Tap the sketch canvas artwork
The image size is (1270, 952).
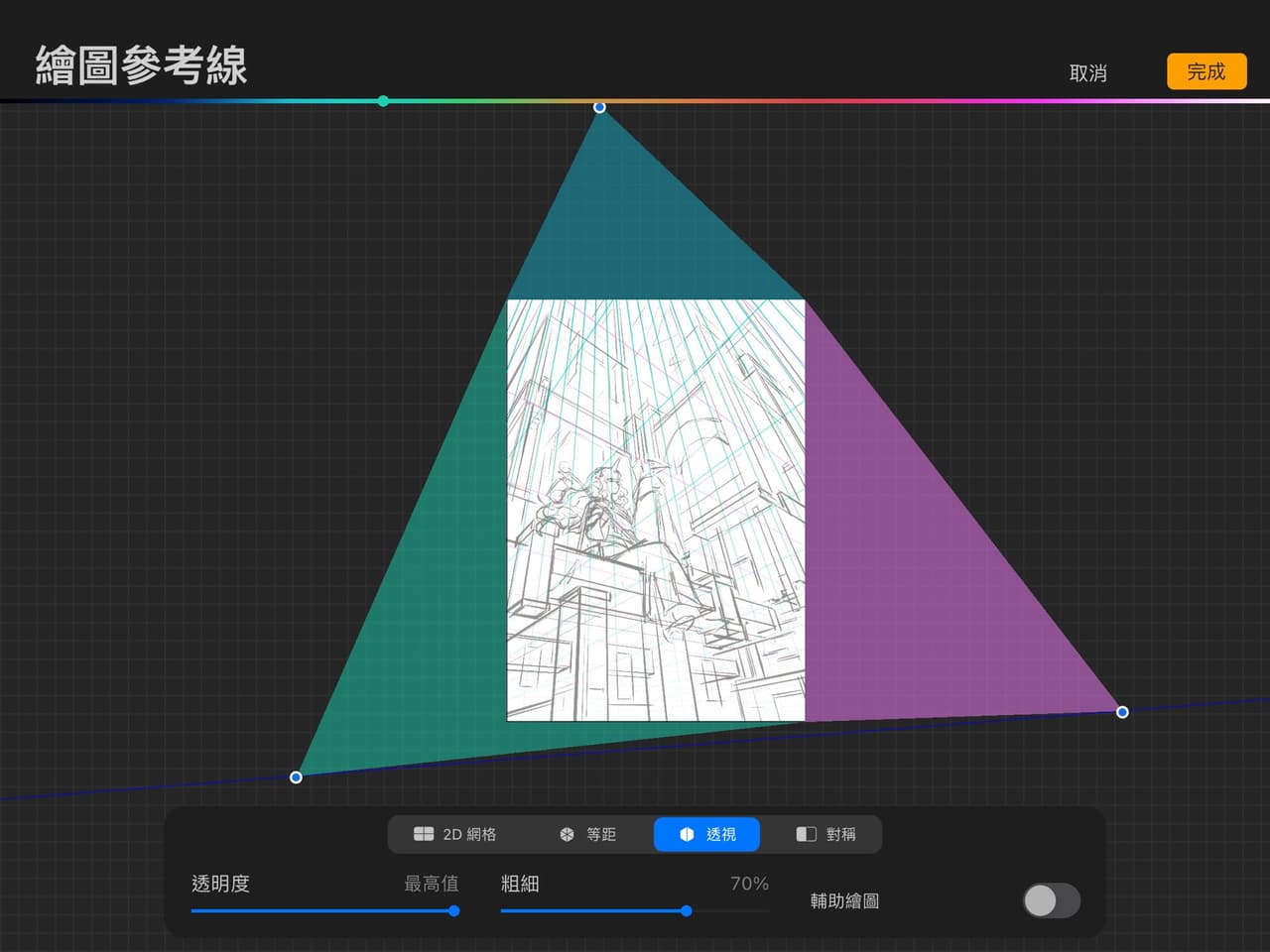click(x=656, y=510)
